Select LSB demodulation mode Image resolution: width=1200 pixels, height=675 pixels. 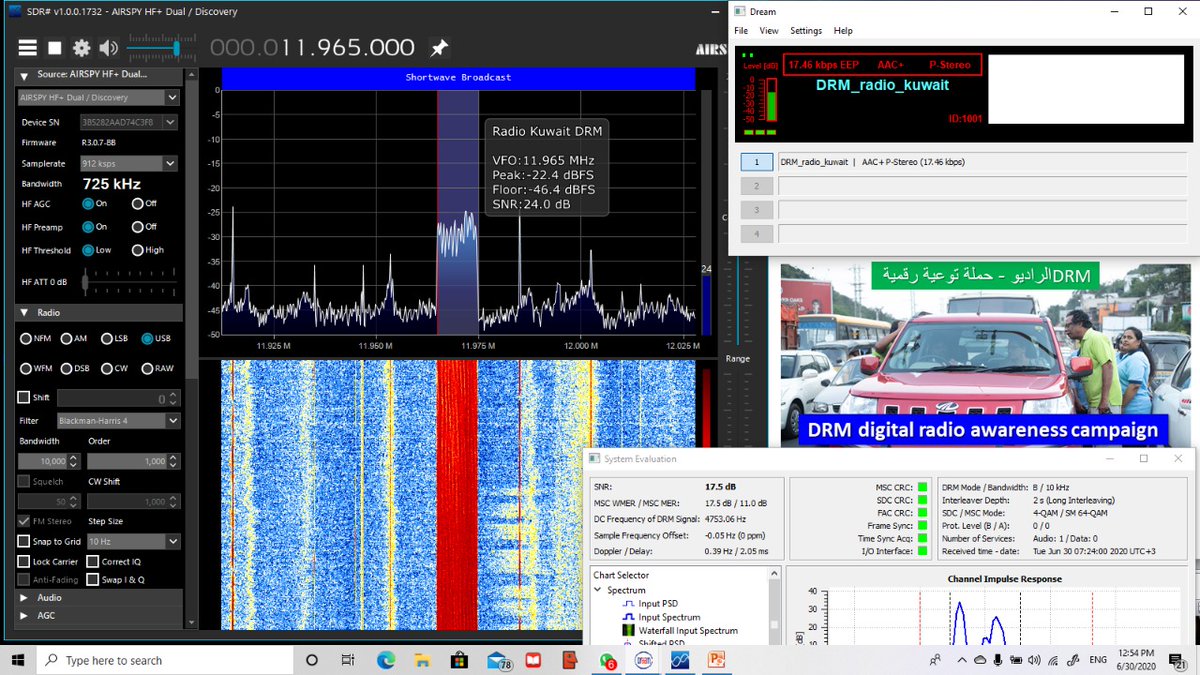pyautogui.click(x=106, y=339)
